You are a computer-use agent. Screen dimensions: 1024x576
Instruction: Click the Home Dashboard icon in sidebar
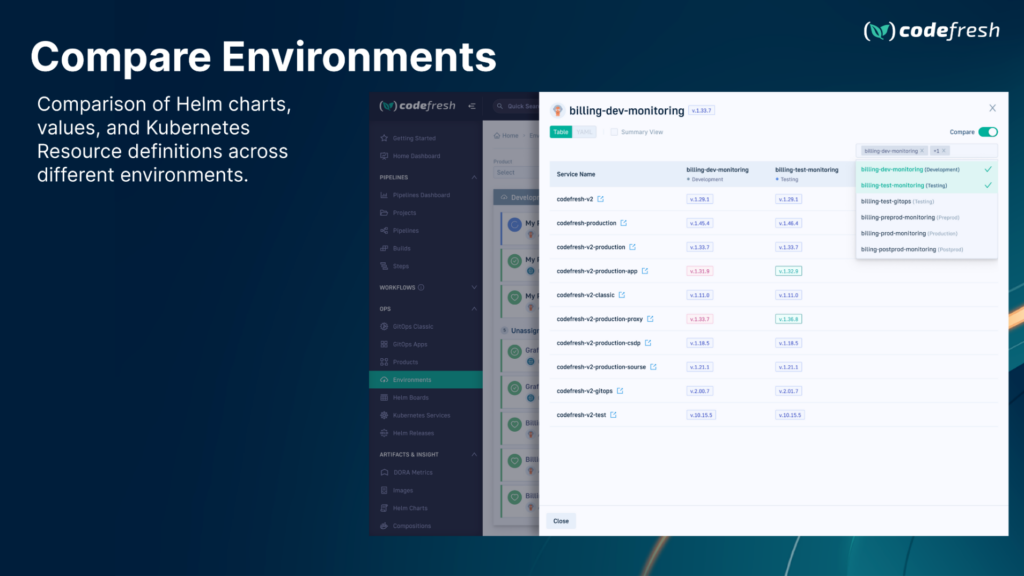[384, 155]
